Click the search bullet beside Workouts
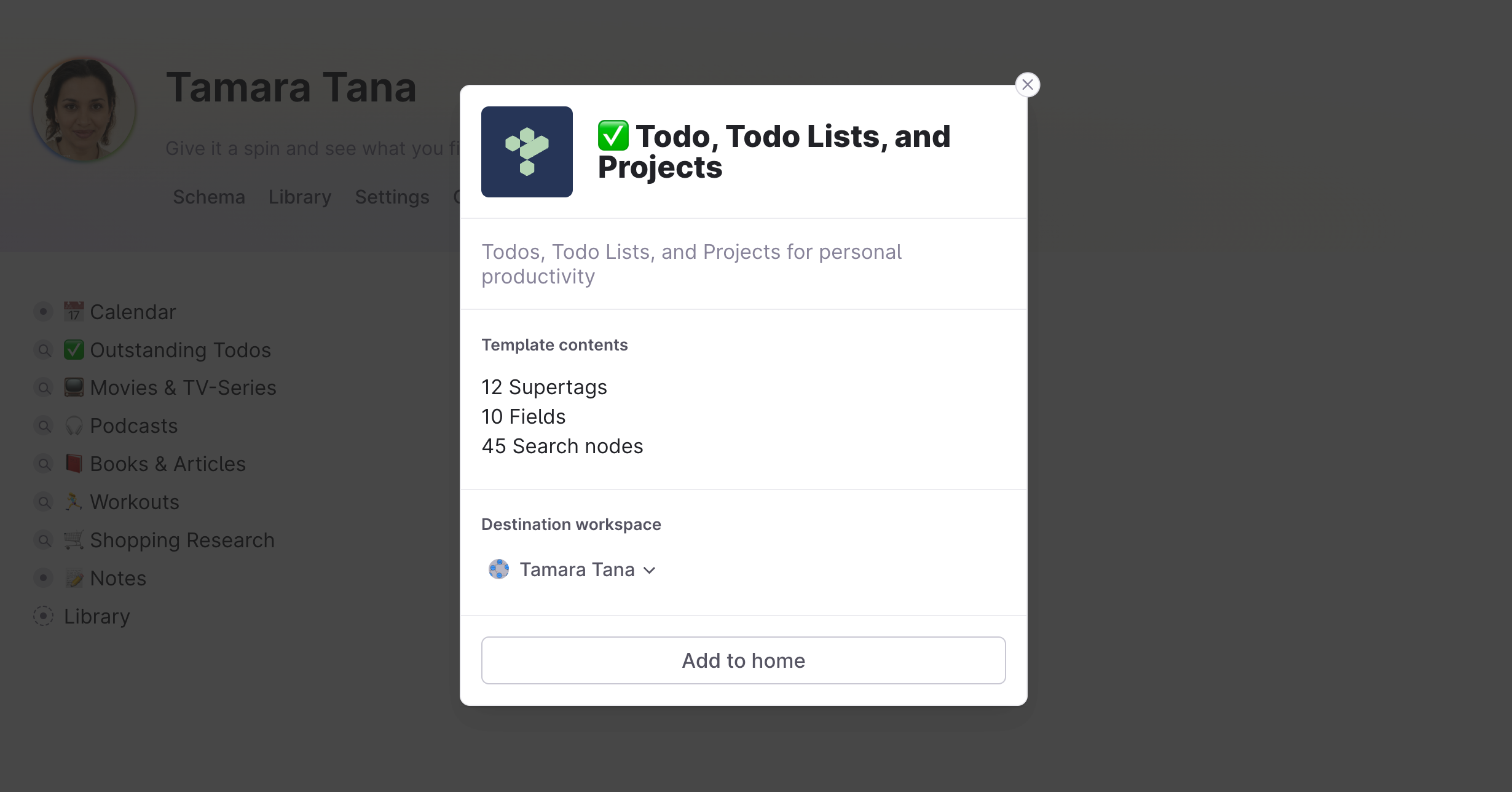Screen dimensions: 1512x792 (44, 502)
